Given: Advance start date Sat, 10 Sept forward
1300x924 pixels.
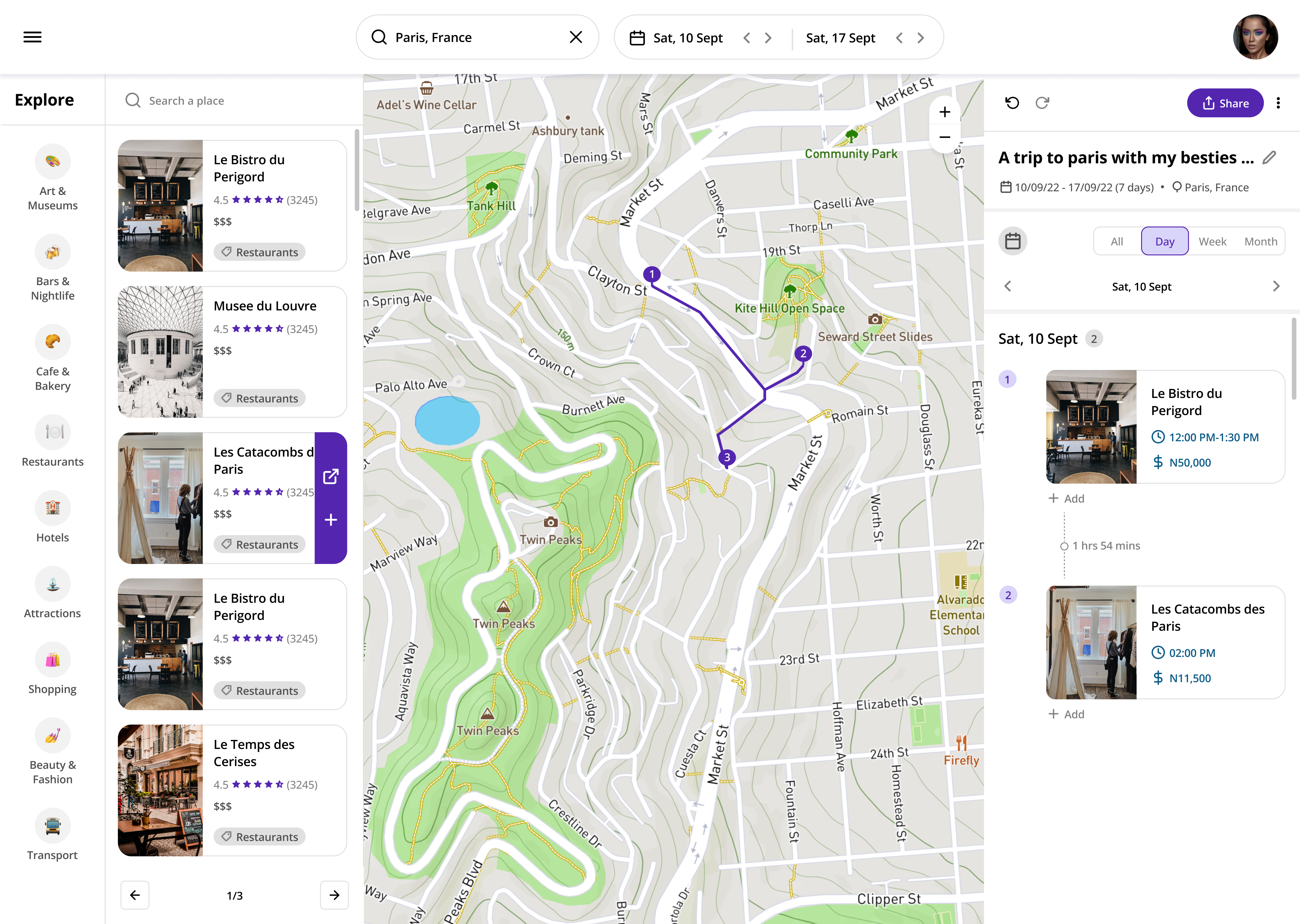Looking at the screenshot, I should [768, 38].
